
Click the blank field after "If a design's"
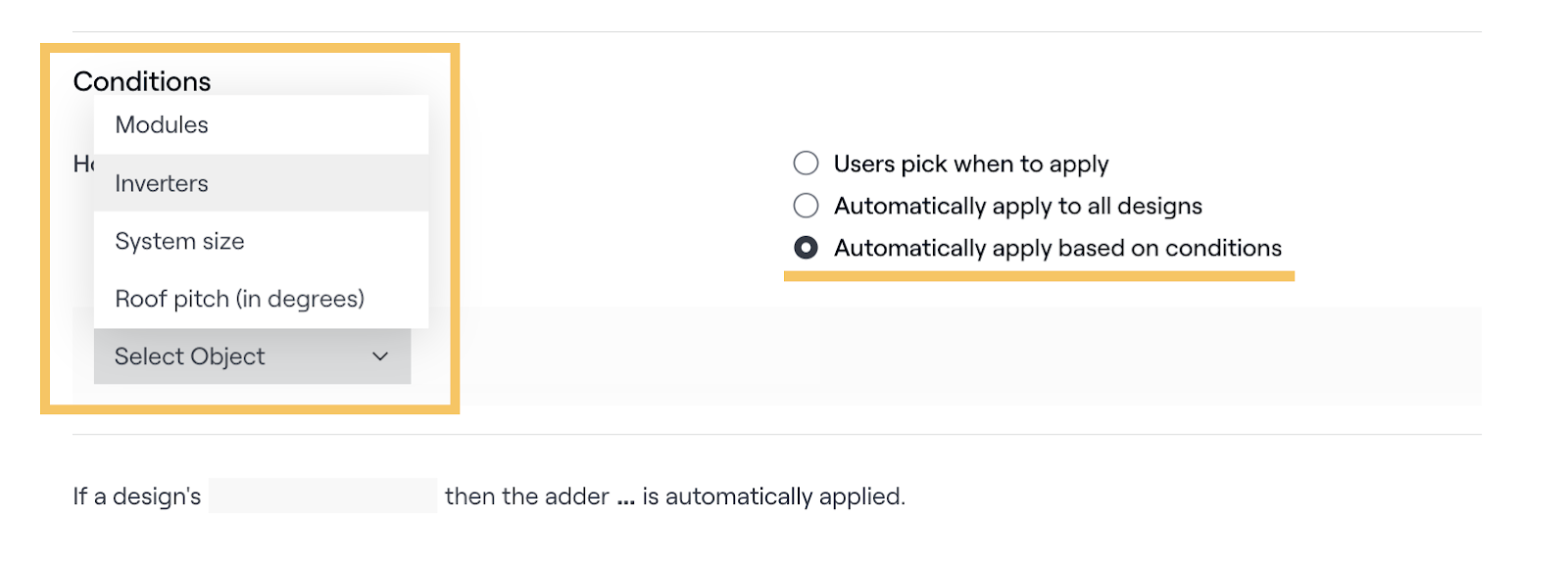(322, 496)
